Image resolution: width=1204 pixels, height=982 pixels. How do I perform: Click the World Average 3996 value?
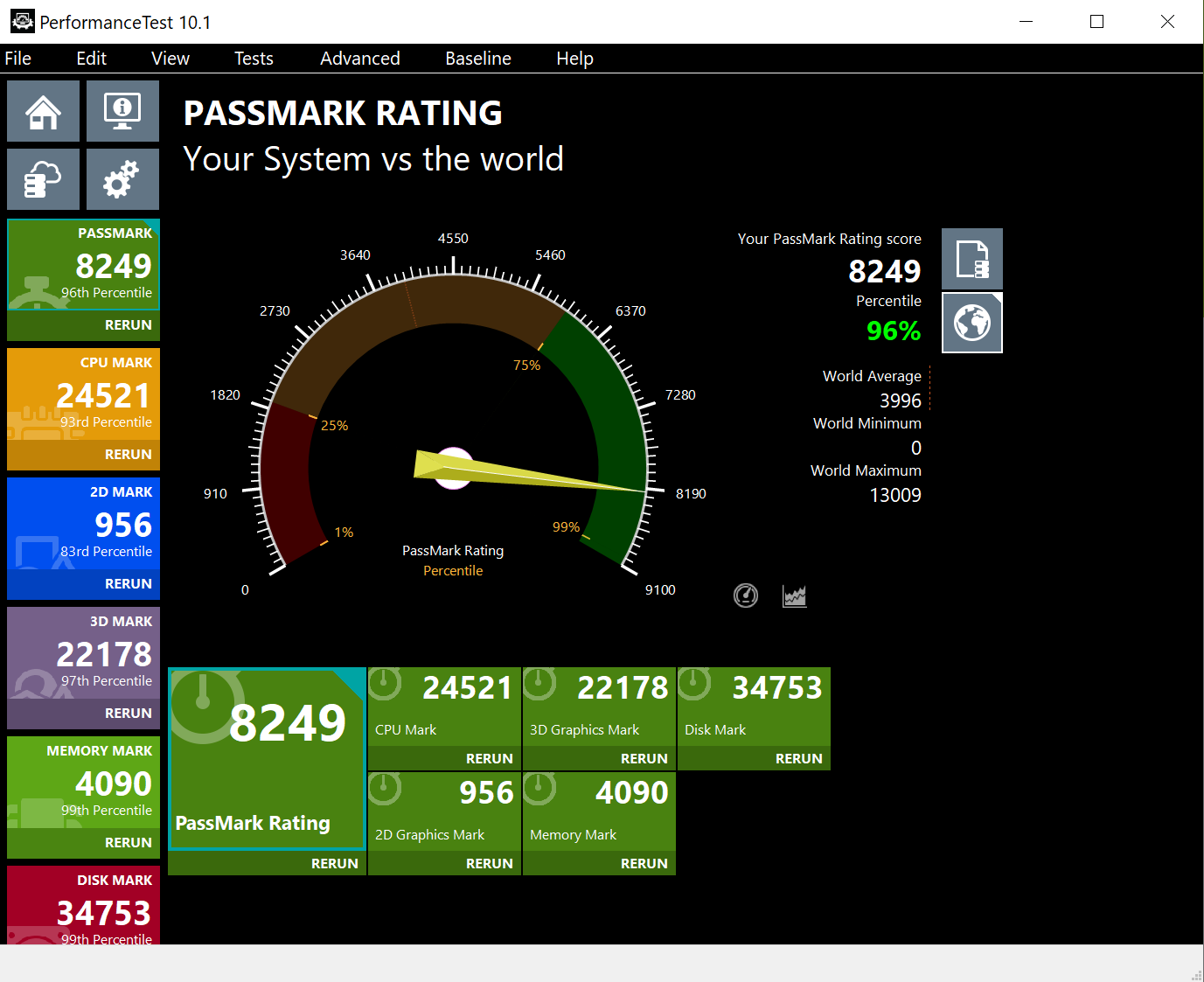901,400
